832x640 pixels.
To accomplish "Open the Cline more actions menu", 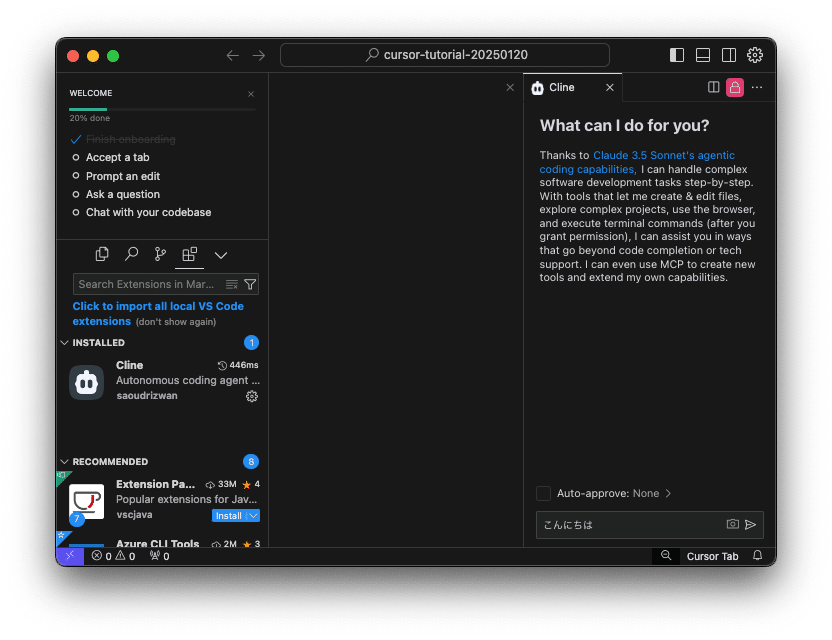I will pos(757,87).
